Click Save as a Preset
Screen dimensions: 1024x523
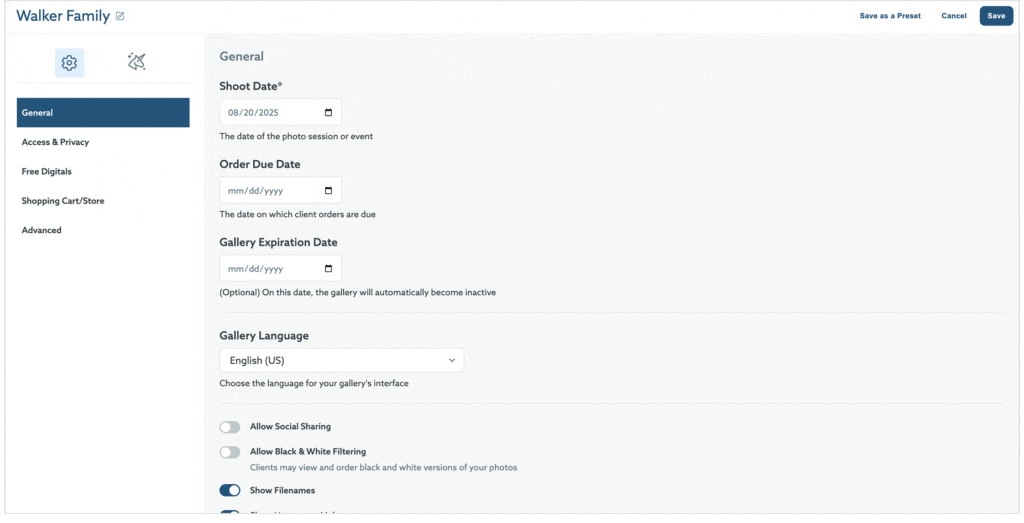coord(890,16)
